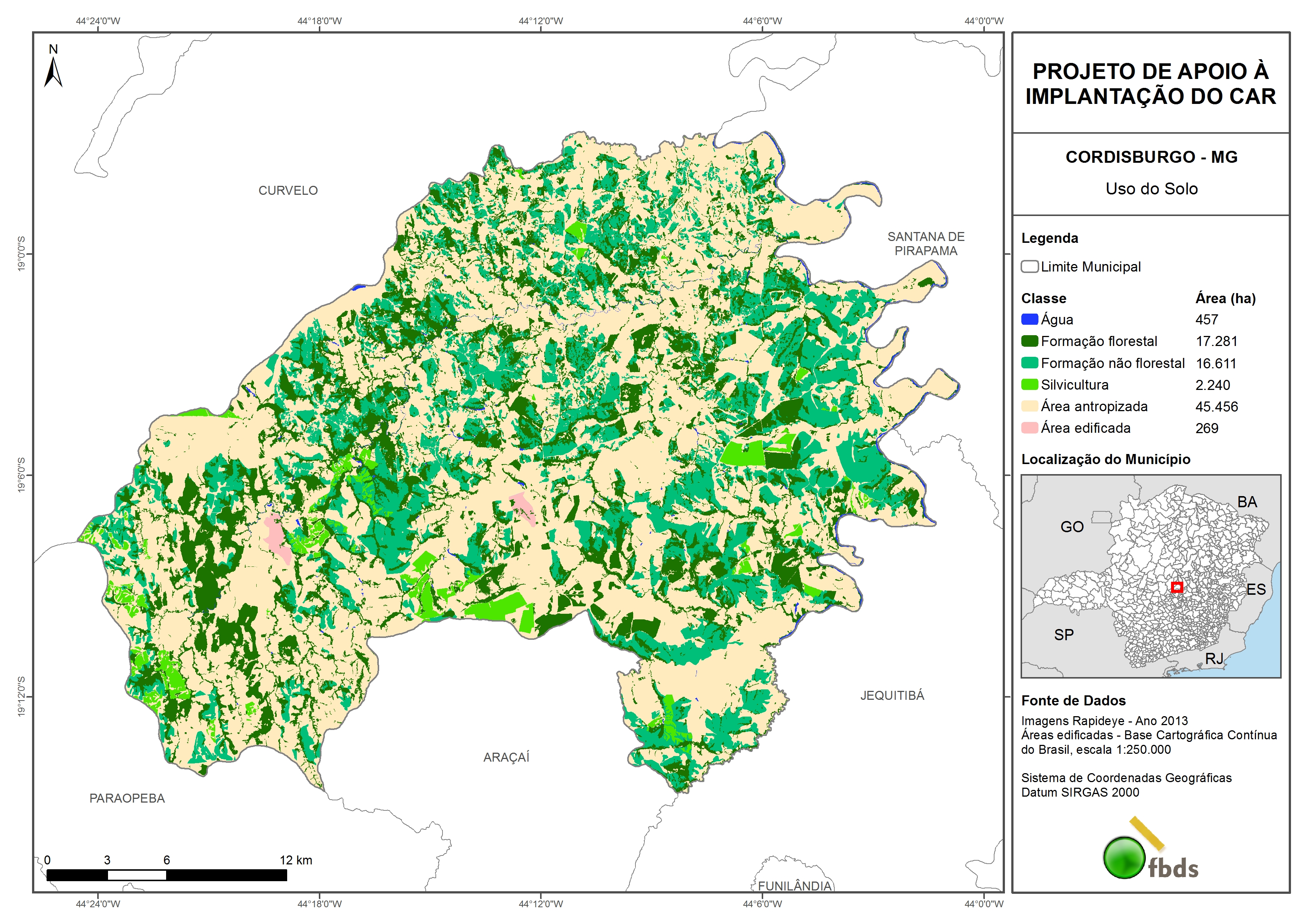Click the red location marker in inset map

pyautogui.click(x=1177, y=587)
